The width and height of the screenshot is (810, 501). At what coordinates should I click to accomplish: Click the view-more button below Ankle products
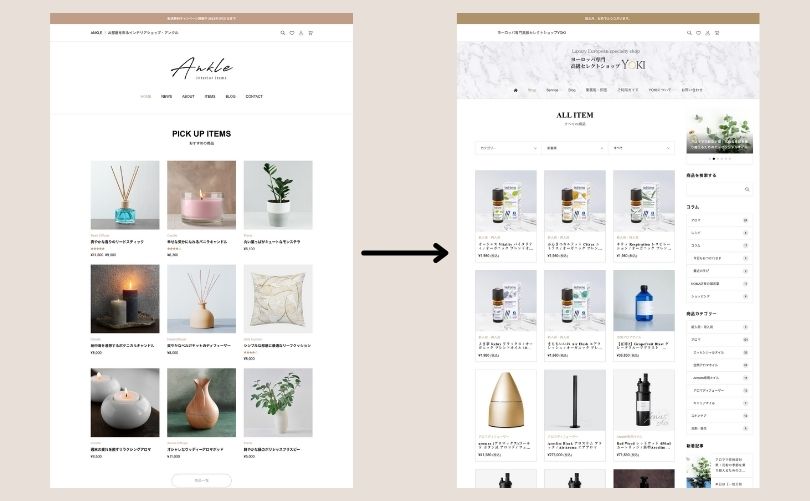click(201, 480)
